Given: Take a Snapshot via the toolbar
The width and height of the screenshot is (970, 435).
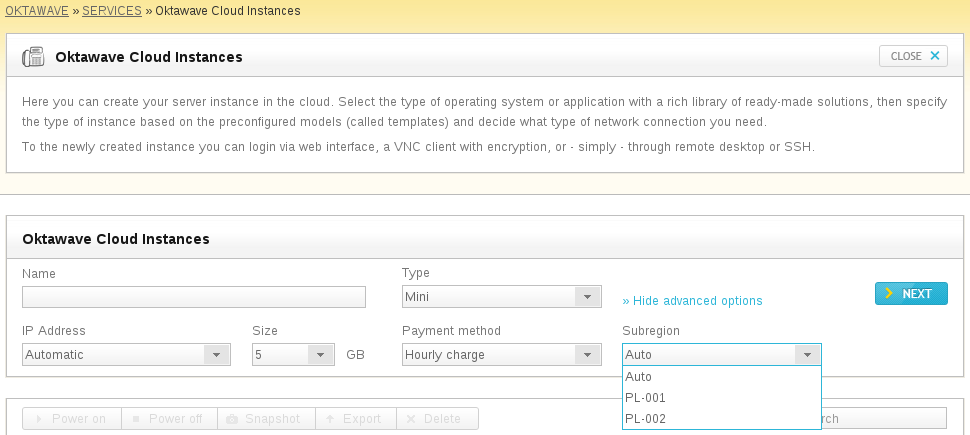Looking at the screenshot, I should pyautogui.click(x=267, y=418).
